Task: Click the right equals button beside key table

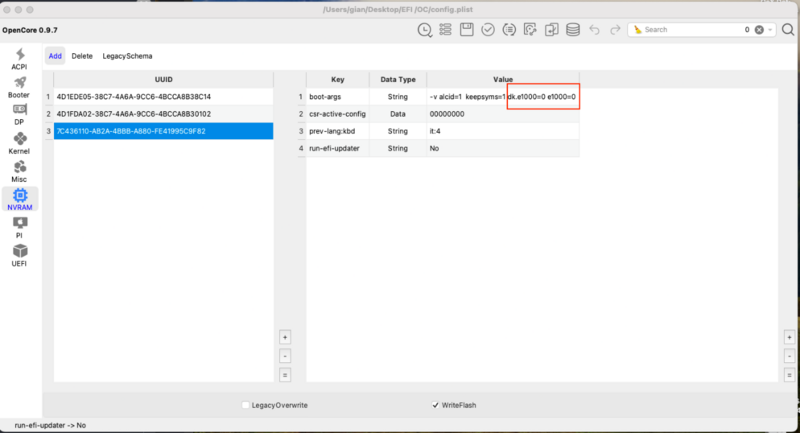Action: [789, 375]
